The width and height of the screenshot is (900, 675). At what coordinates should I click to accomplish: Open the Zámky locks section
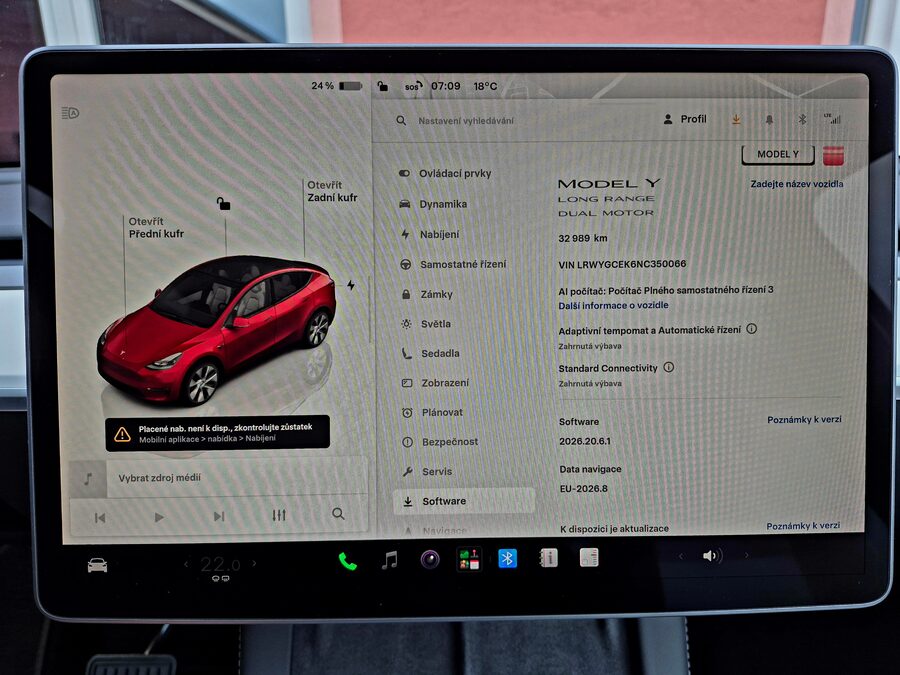click(x=436, y=294)
